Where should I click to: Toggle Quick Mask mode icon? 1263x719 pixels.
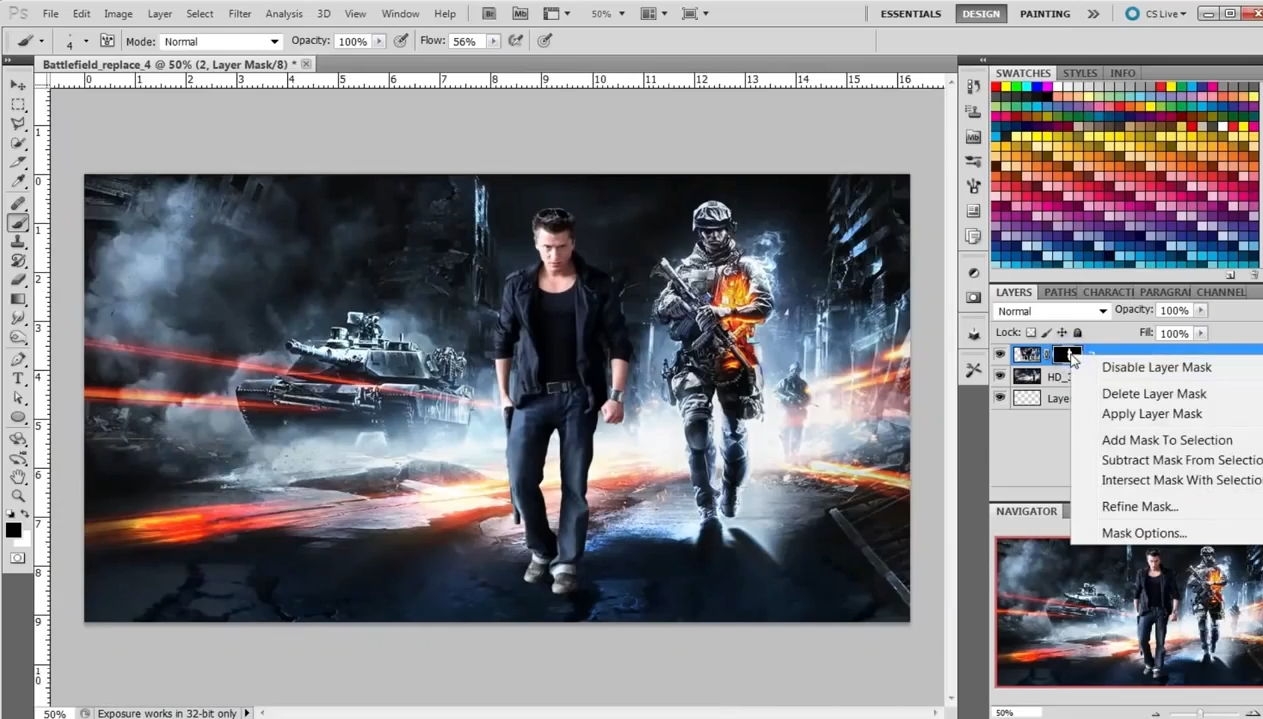coord(18,557)
